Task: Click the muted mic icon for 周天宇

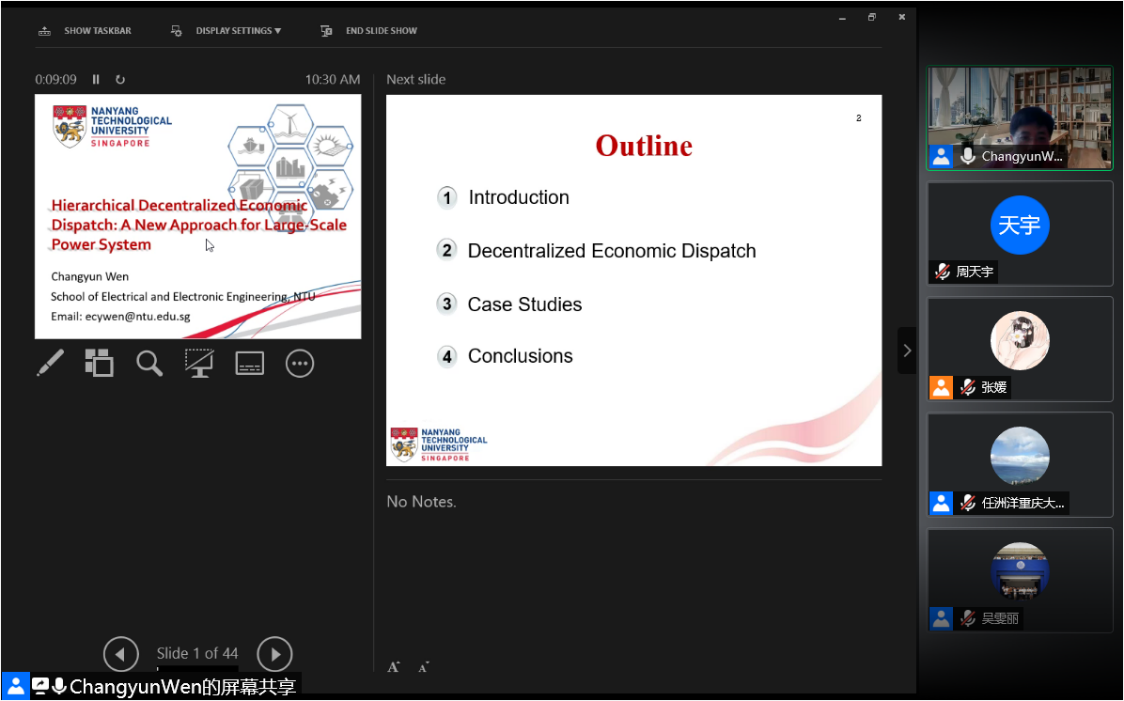Action: pos(941,272)
